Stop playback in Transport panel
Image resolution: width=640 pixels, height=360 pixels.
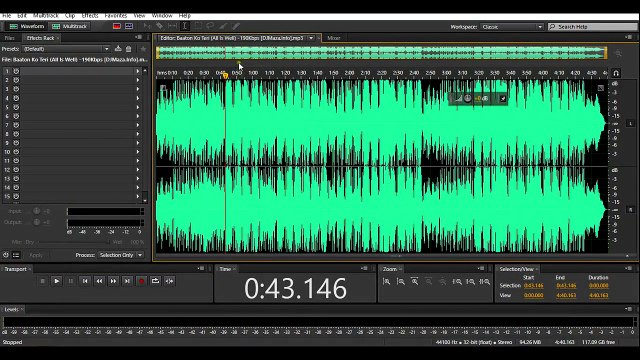pos(42,281)
